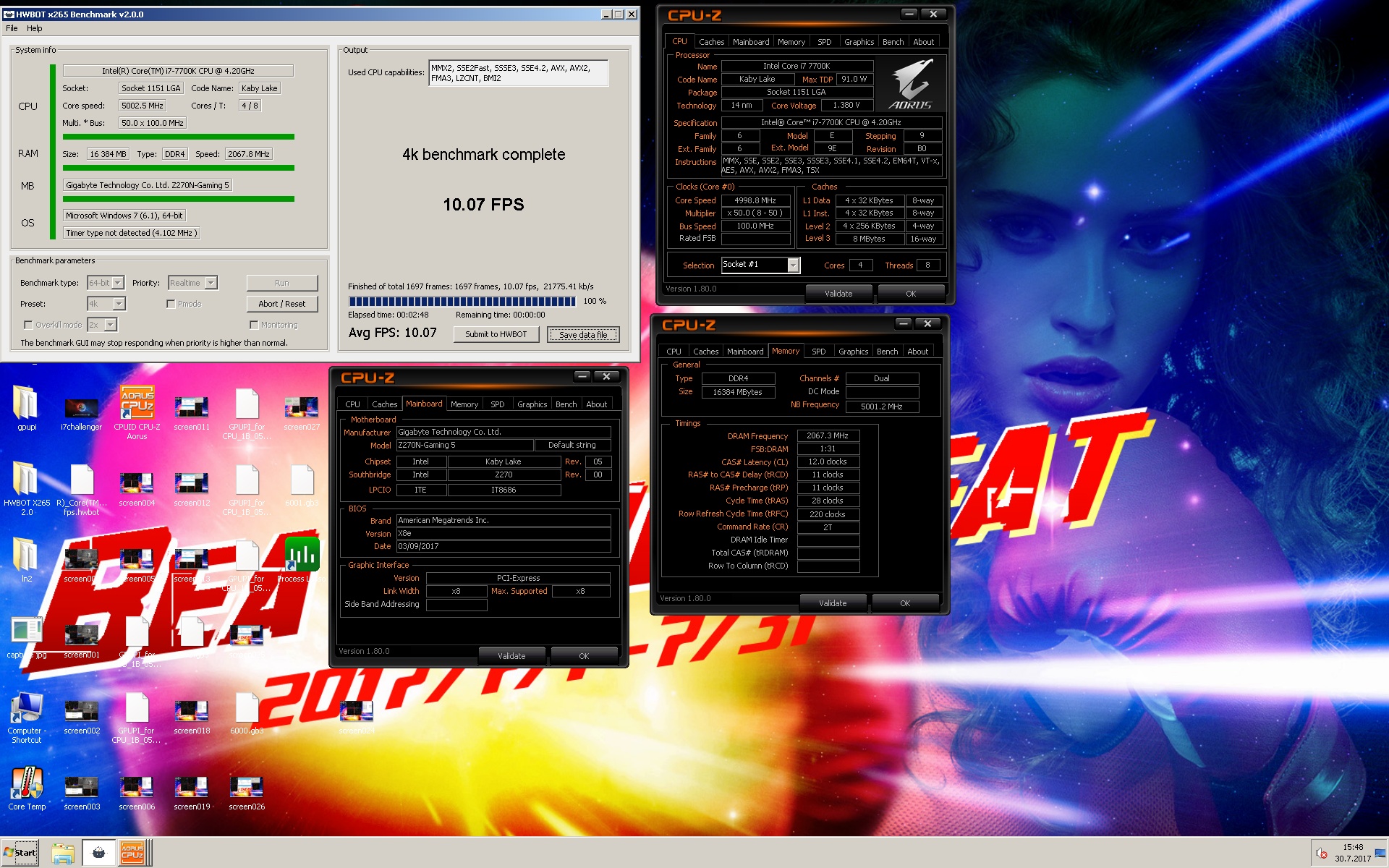Click the DRAM Frequency 2067.3 MHz value

click(x=828, y=435)
